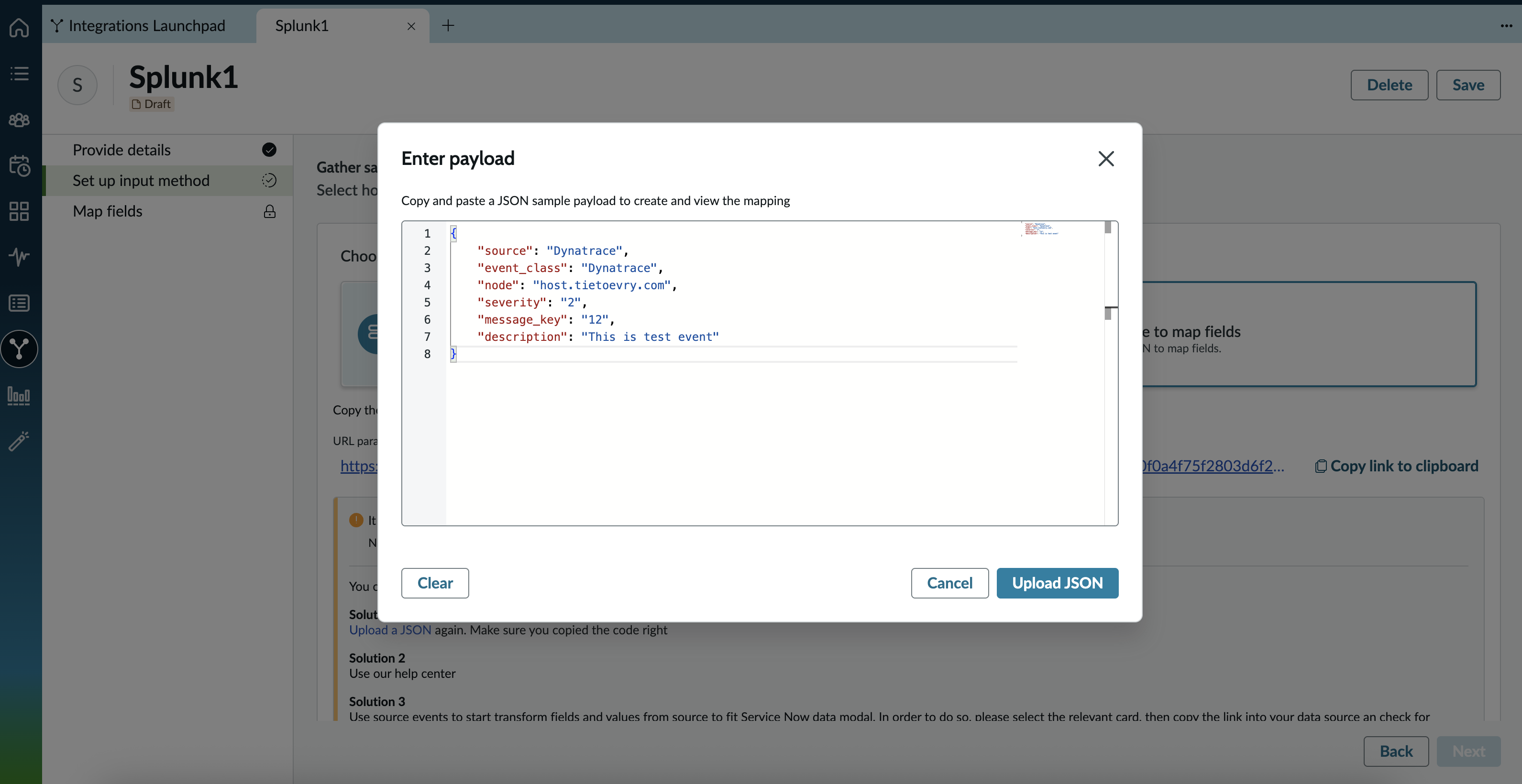Click the Save button
The image size is (1522, 784).
[x=1468, y=85]
